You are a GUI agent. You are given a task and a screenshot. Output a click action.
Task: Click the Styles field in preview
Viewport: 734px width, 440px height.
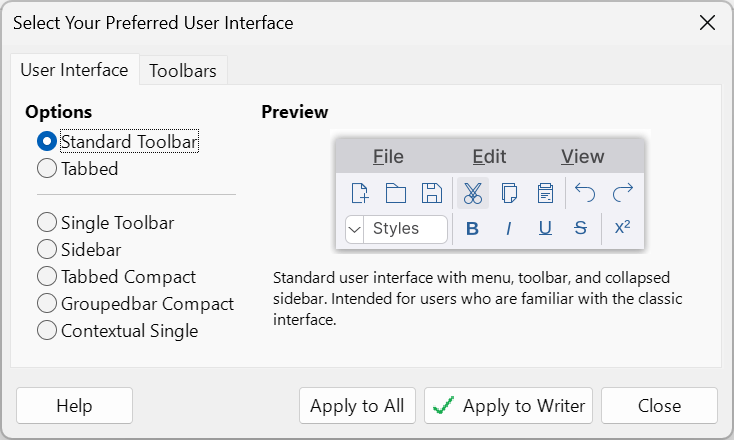pyautogui.click(x=405, y=229)
